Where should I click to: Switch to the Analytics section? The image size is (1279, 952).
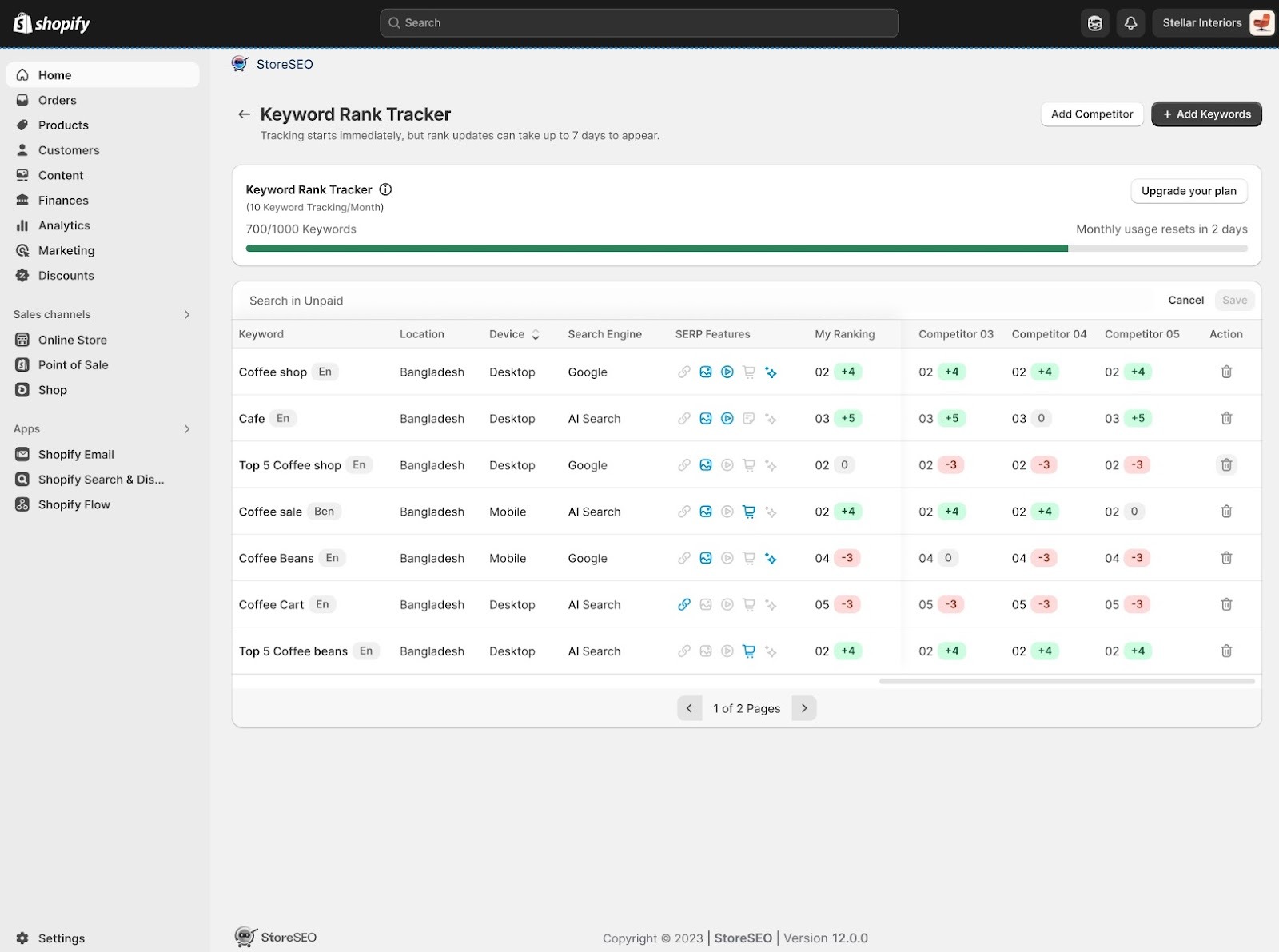(x=64, y=225)
